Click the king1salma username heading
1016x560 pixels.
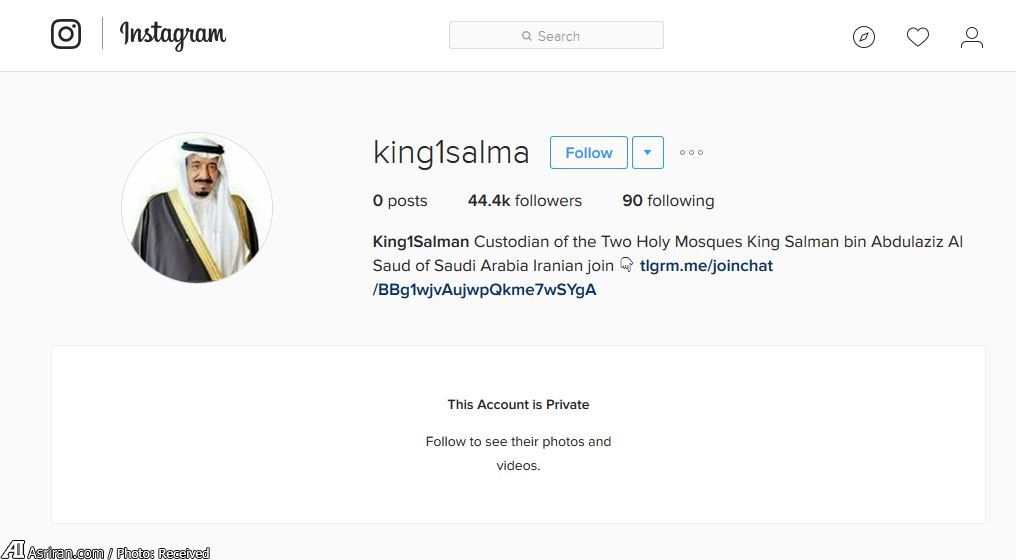pyautogui.click(x=451, y=153)
